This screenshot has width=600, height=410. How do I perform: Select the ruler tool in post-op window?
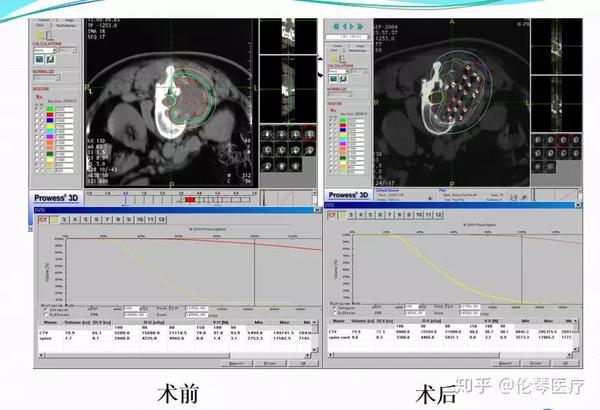(342, 59)
